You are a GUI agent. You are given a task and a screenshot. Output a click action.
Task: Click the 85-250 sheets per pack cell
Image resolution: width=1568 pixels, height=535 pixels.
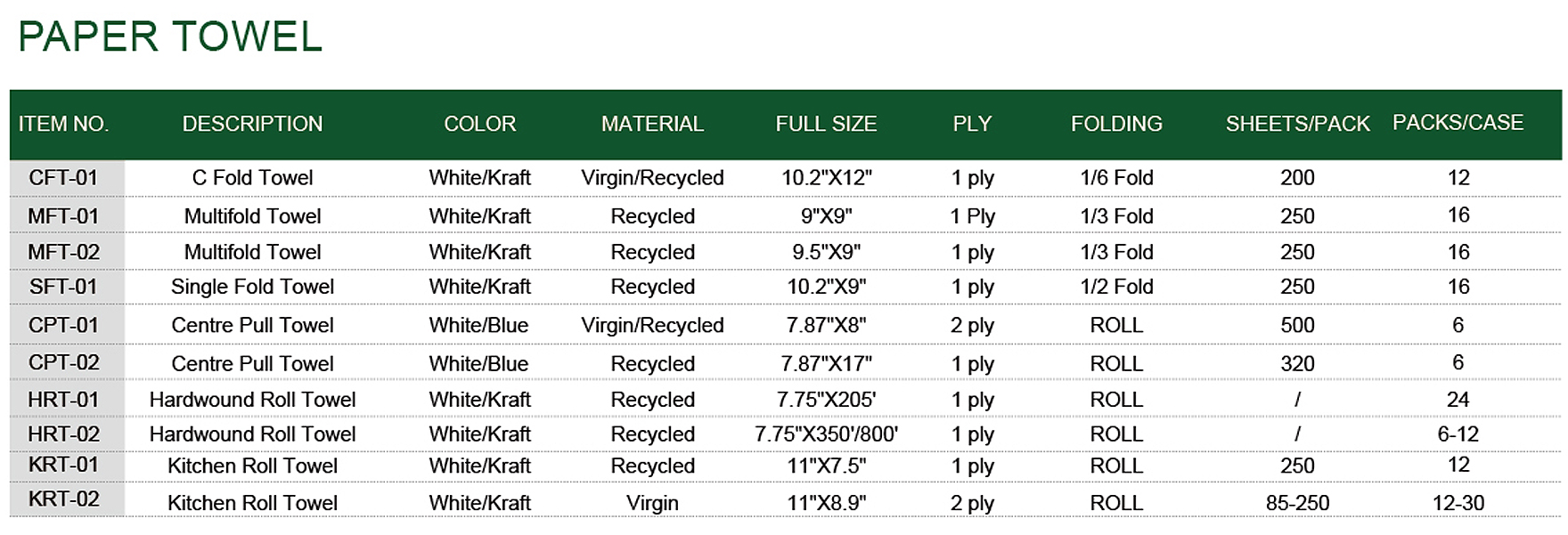[1297, 503]
